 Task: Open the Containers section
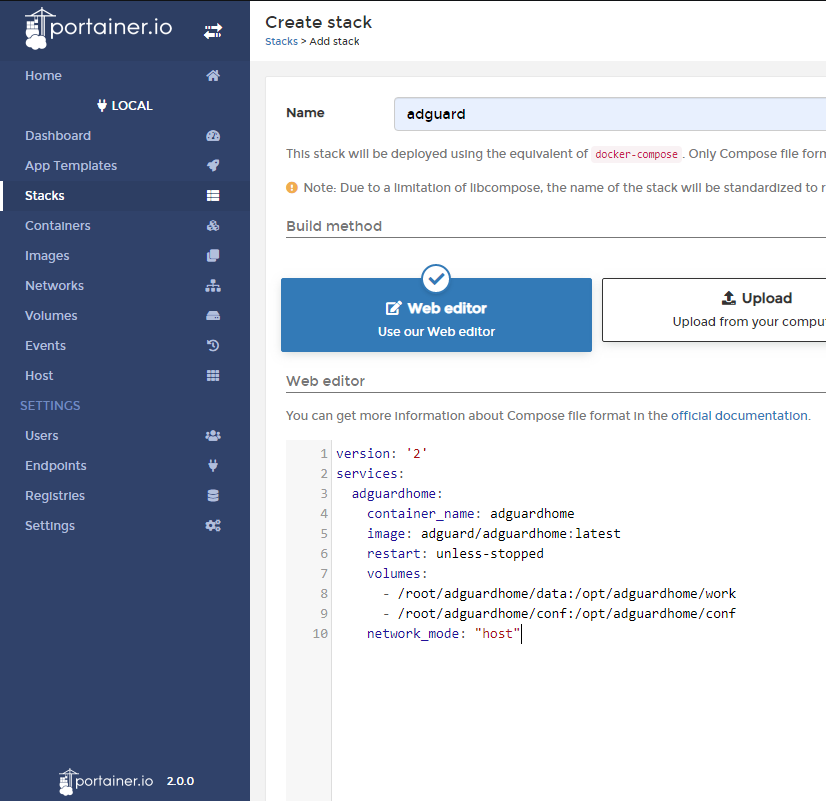(58, 225)
